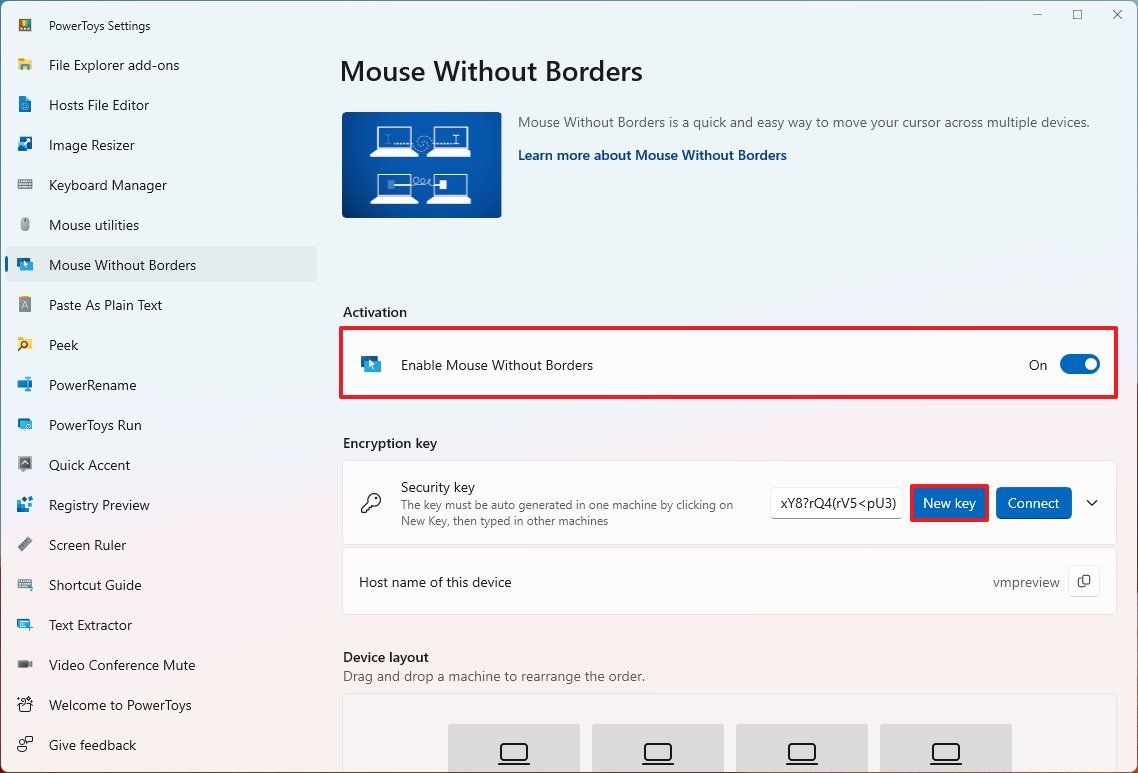The width and height of the screenshot is (1138, 773).
Task: Click the Screen Ruler icon
Action: coord(26,545)
